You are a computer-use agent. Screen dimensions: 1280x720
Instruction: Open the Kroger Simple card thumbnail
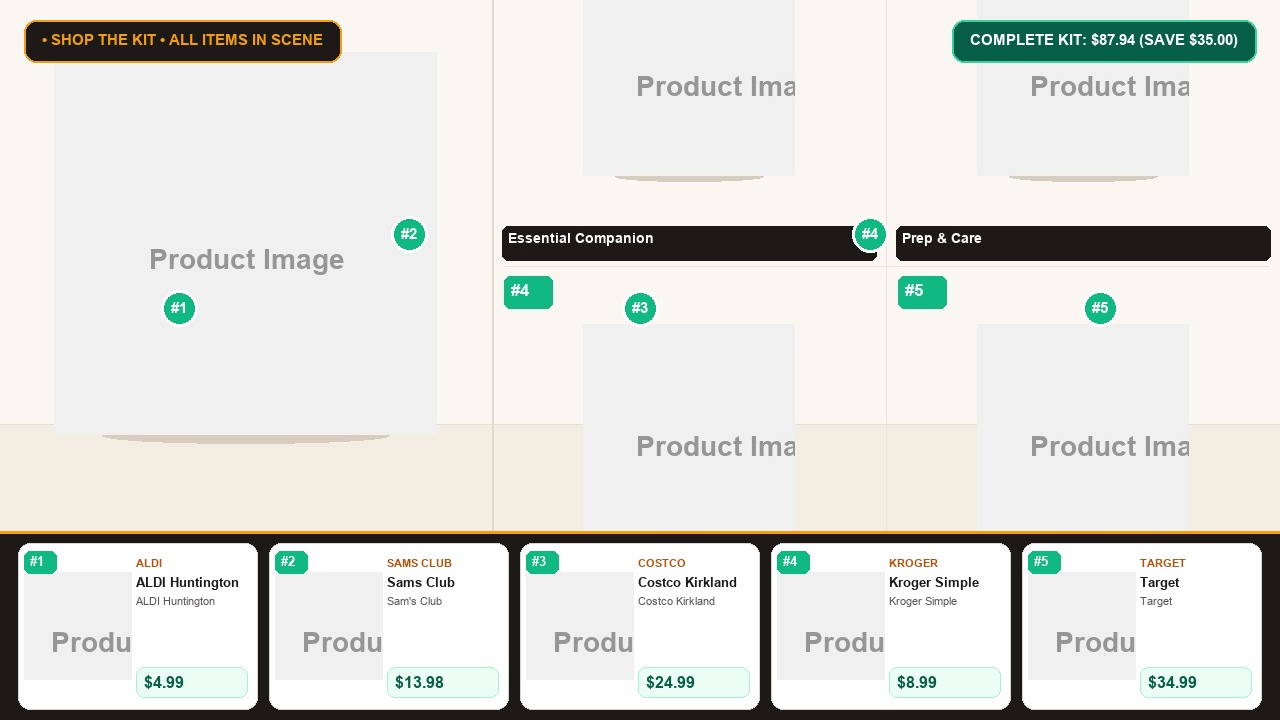pos(831,626)
